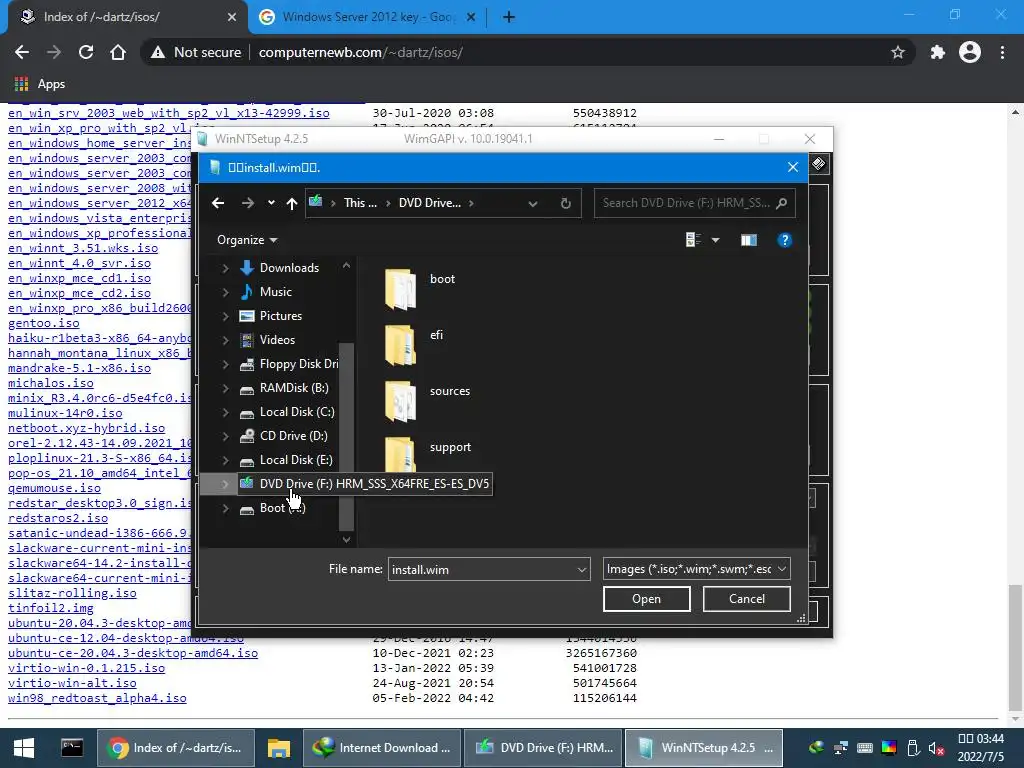Open Chrome extensions menu

coord(938,52)
